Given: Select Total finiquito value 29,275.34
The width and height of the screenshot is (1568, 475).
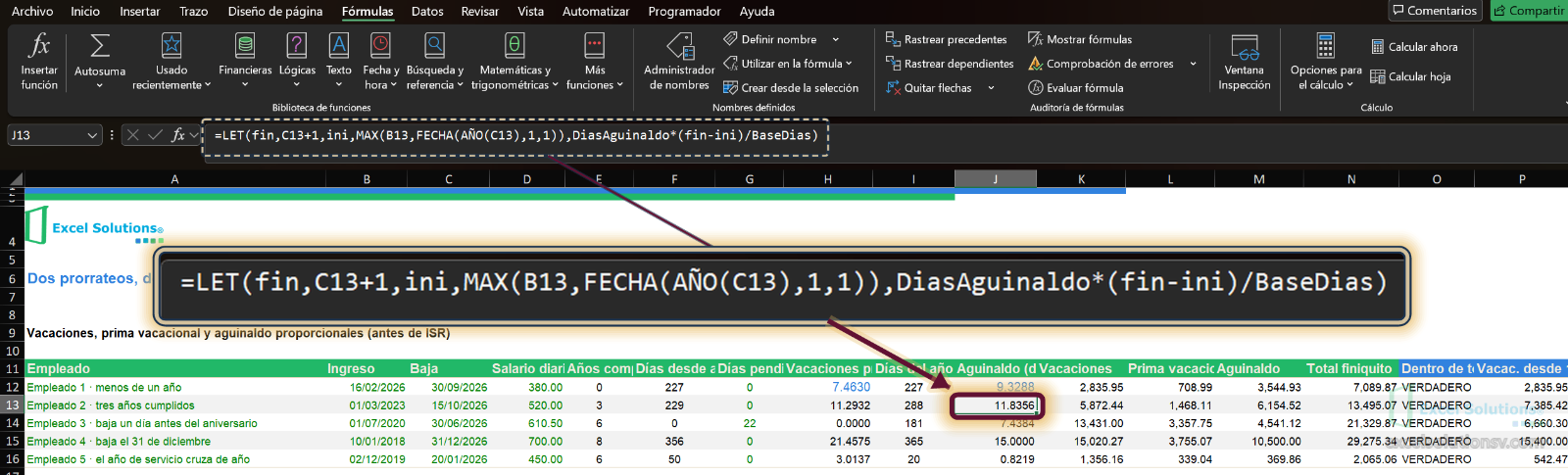Looking at the screenshot, I should point(1351,442).
